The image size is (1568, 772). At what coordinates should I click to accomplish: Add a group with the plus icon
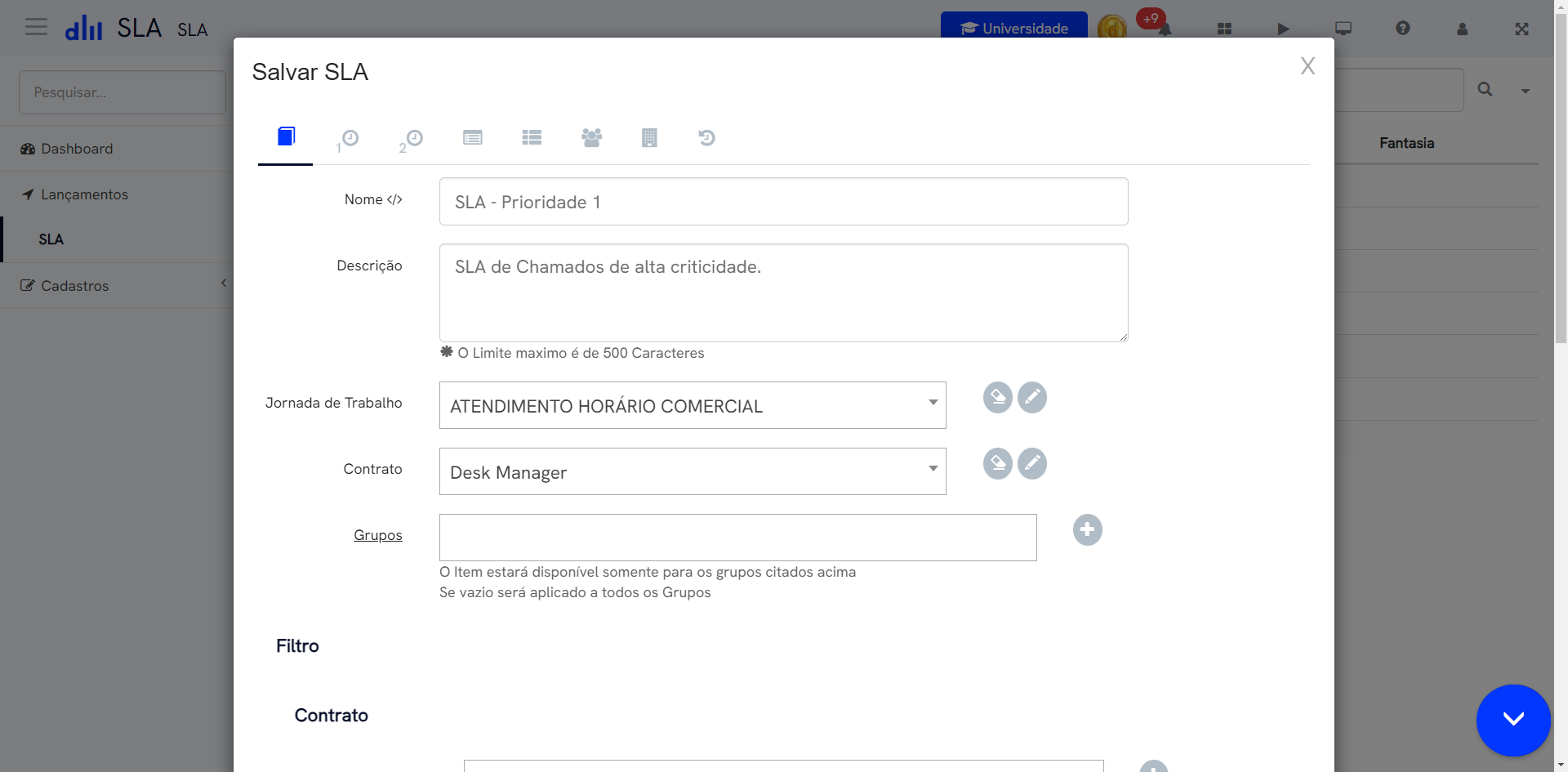click(x=1088, y=530)
